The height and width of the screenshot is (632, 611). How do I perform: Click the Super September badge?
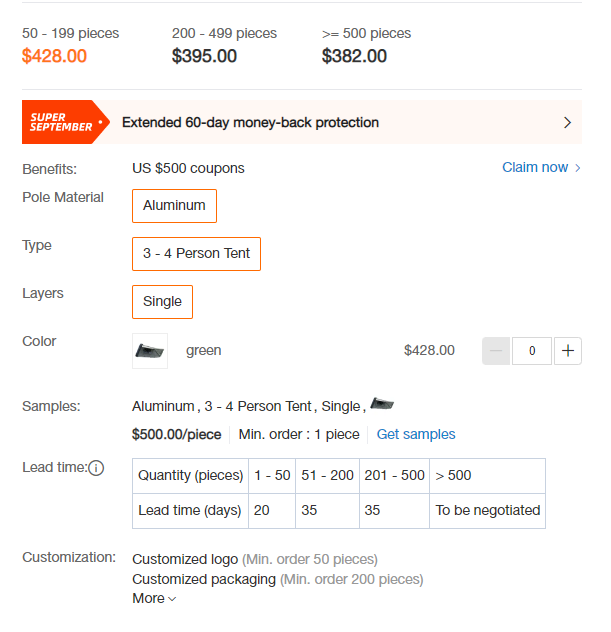(x=66, y=122)
